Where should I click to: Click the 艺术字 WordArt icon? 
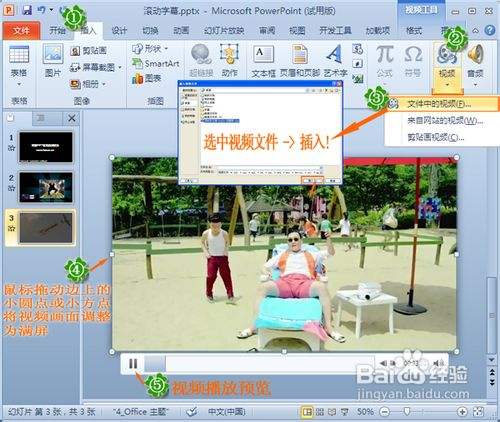[334, 54]
